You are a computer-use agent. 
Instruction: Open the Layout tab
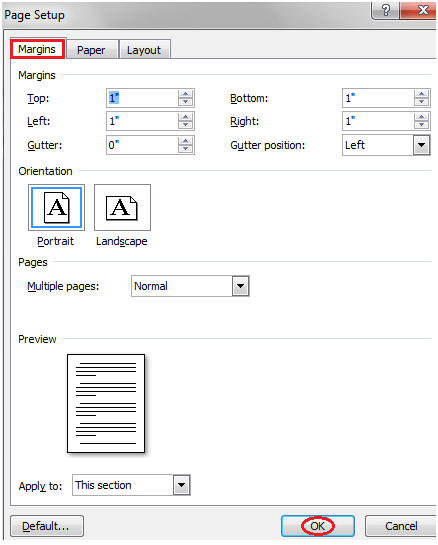tap(144, 50)
